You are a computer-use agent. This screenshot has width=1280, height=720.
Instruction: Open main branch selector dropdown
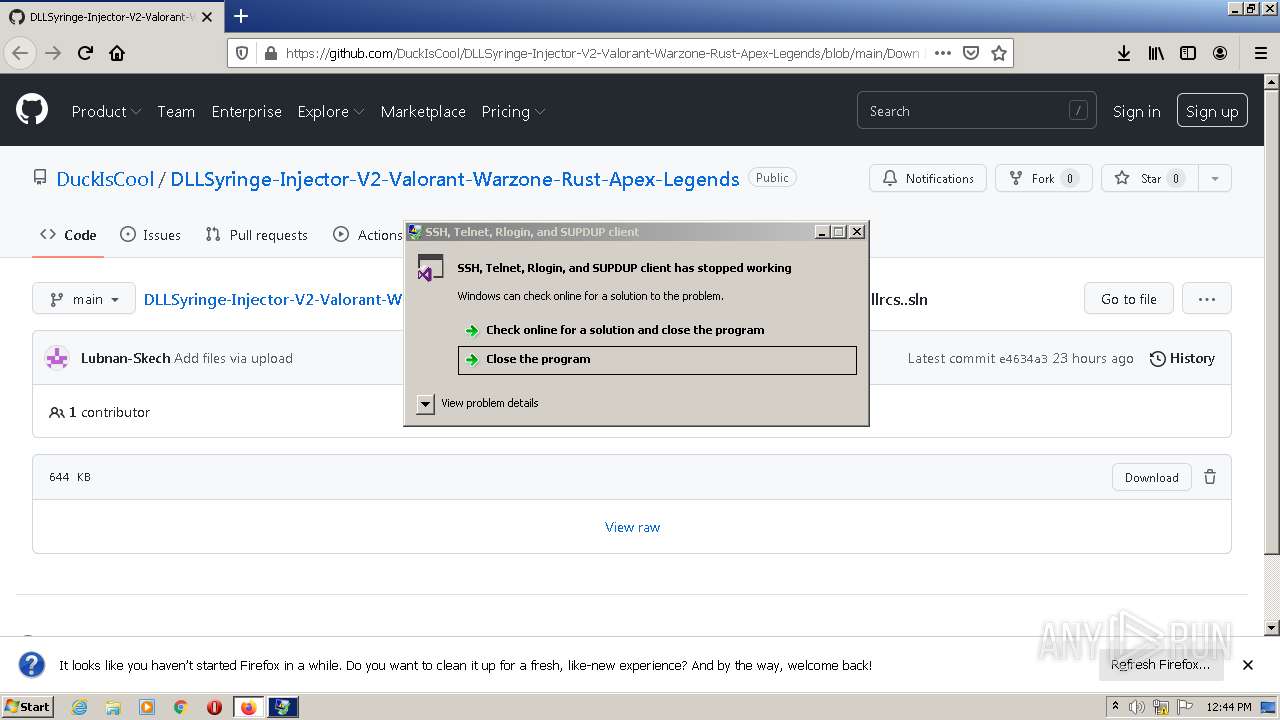(x=84, y=299)
